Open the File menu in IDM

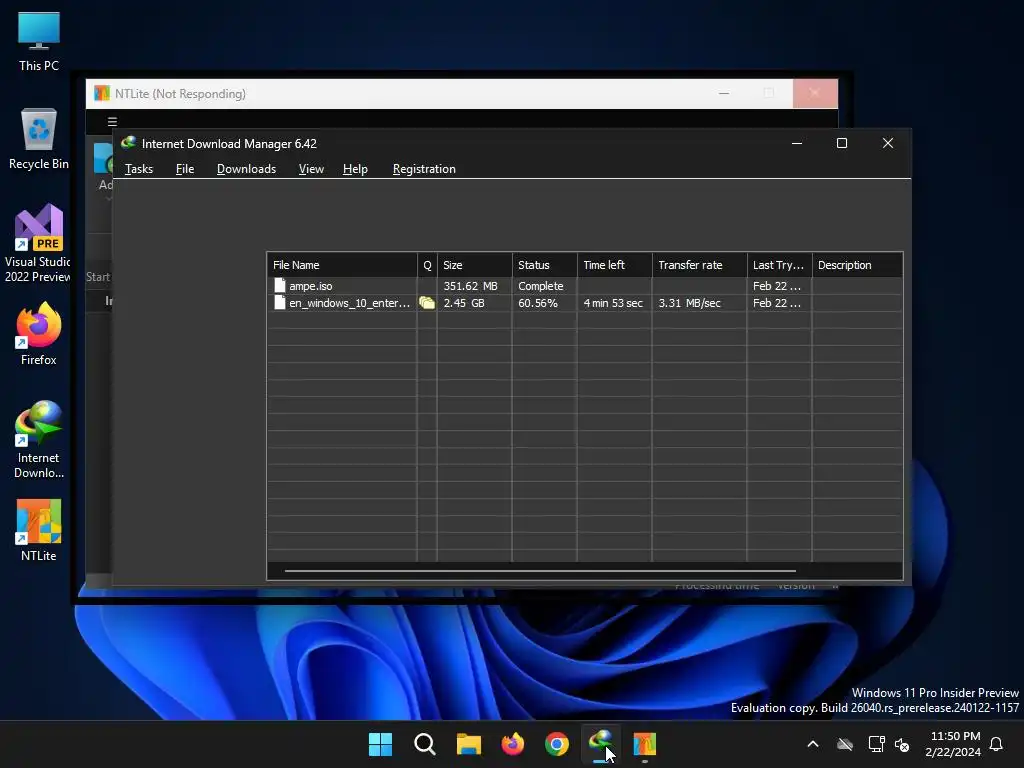pos(185,169)
